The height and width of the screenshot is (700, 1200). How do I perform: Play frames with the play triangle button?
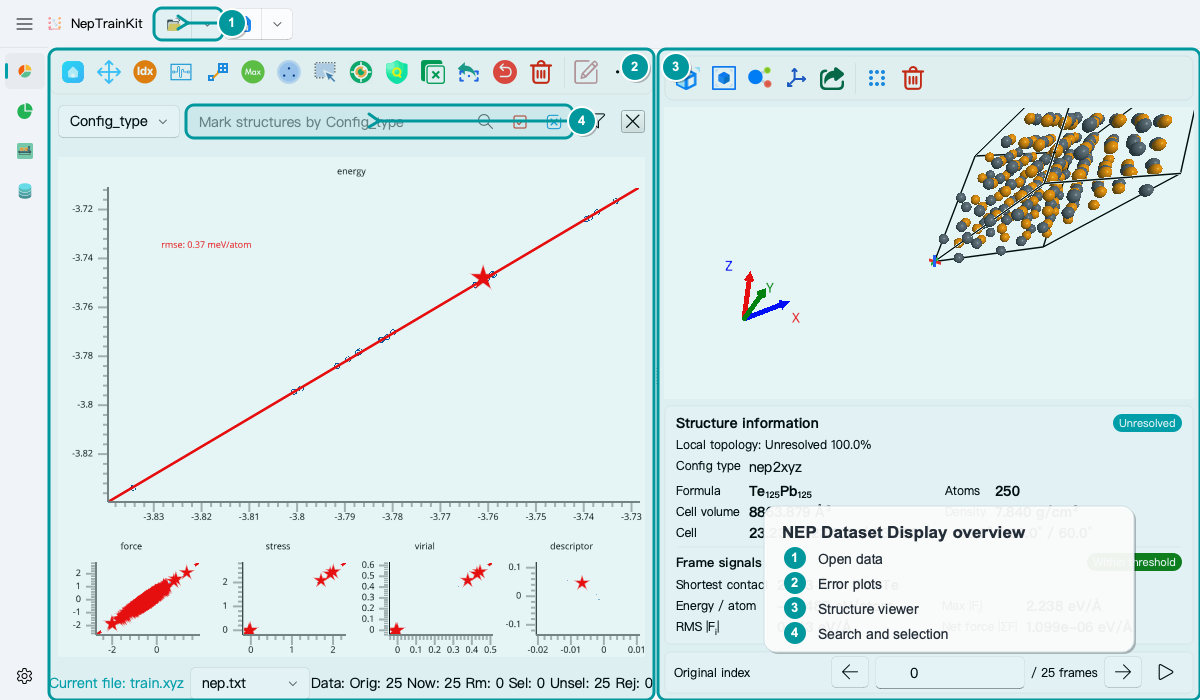(1165, 672)
